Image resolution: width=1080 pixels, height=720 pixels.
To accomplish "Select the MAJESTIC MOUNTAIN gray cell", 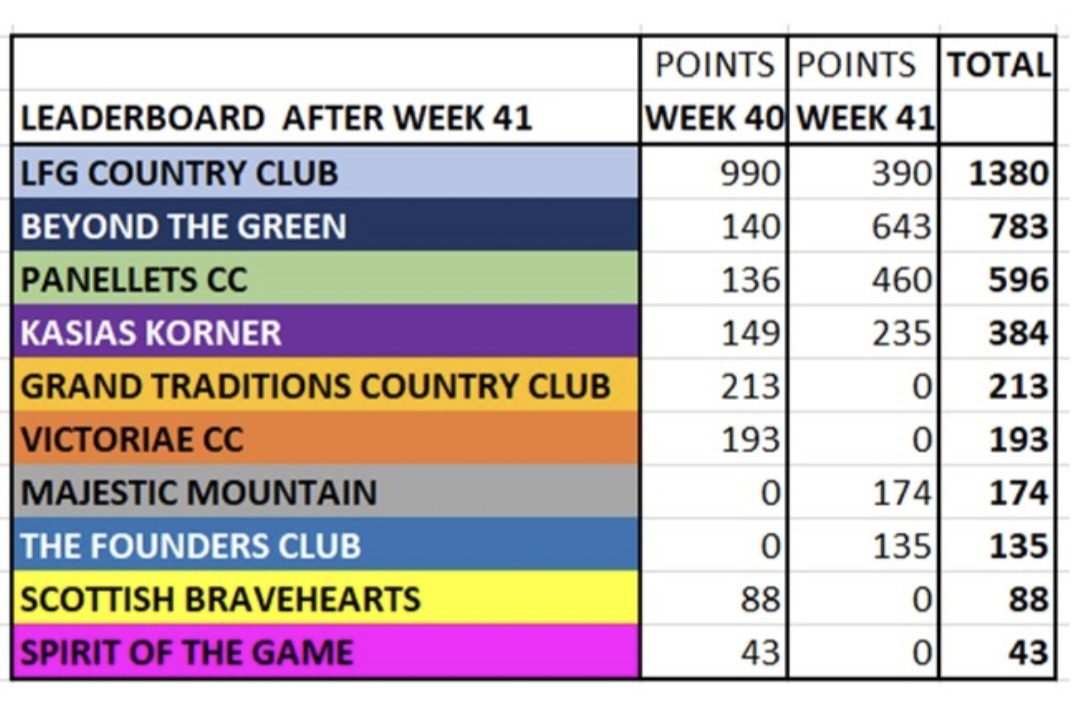I will click(x=325, y=492).
